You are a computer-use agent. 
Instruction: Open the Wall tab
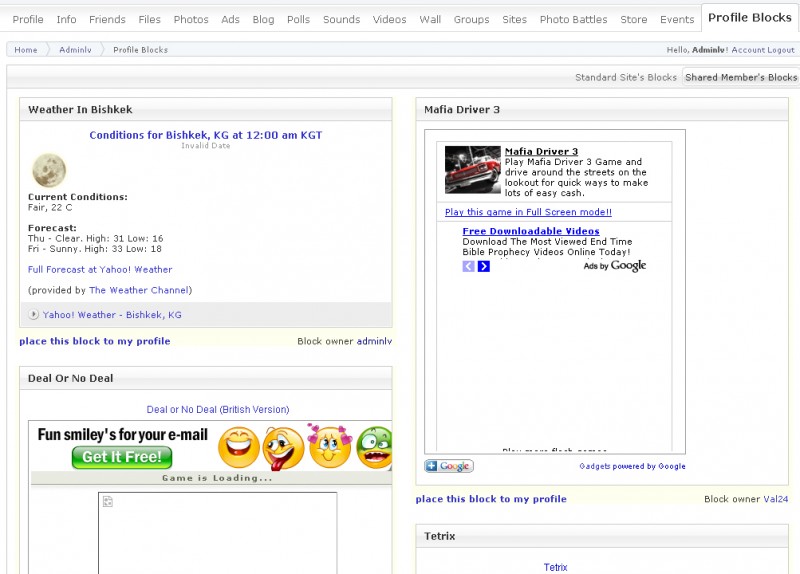430,19
